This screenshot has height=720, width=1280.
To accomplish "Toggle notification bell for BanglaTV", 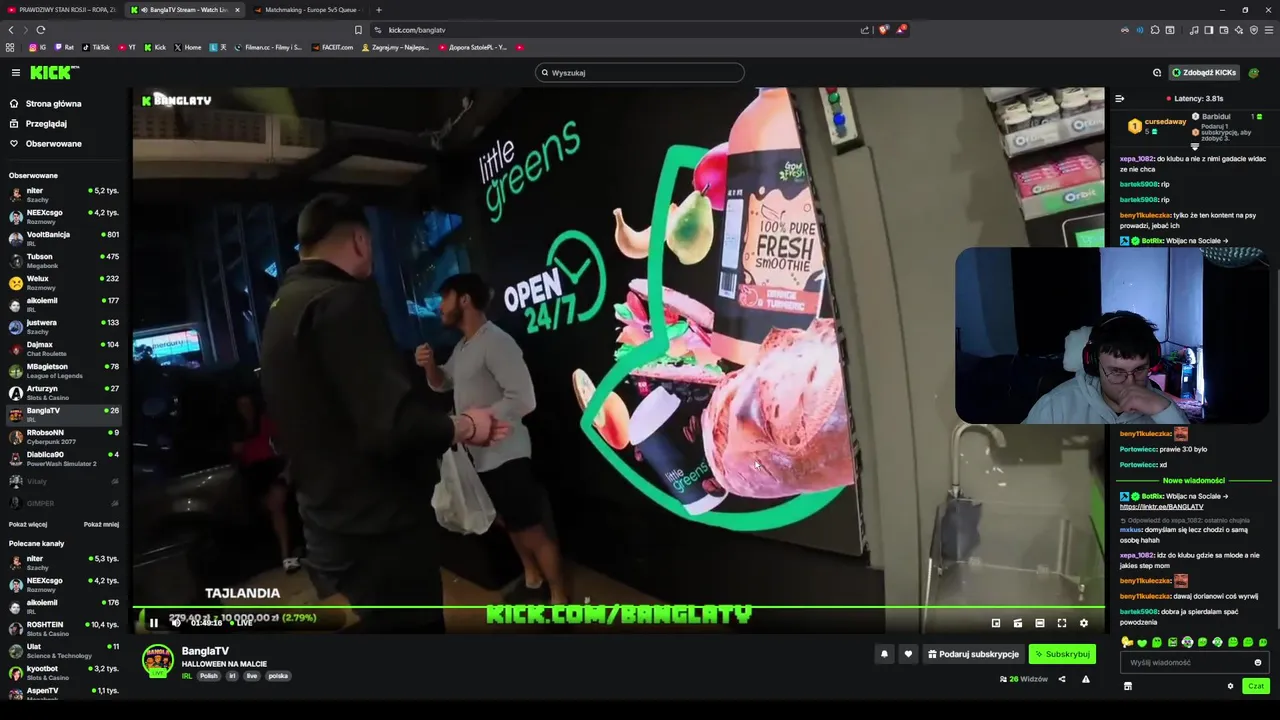I will coord(884,654).
